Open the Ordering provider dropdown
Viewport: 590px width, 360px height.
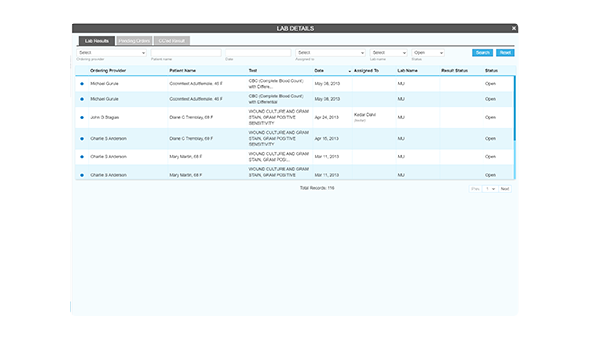point(111,53)
